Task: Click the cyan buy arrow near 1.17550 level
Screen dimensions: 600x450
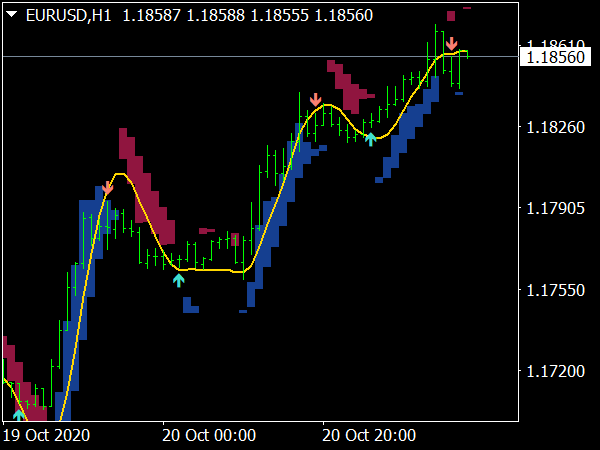Action: (178, 280)
